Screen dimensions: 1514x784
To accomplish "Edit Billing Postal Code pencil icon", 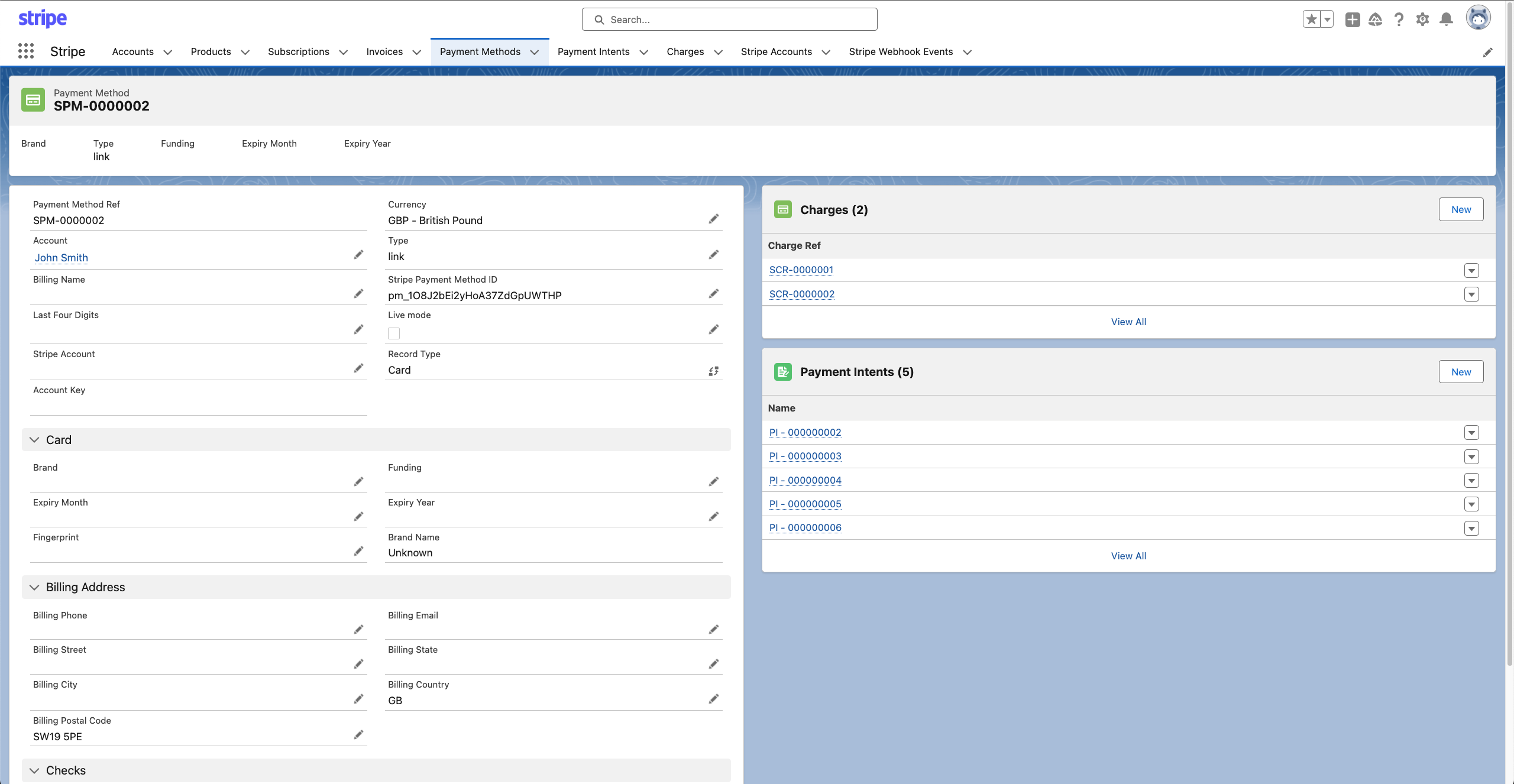I will (x=358, y=735).
